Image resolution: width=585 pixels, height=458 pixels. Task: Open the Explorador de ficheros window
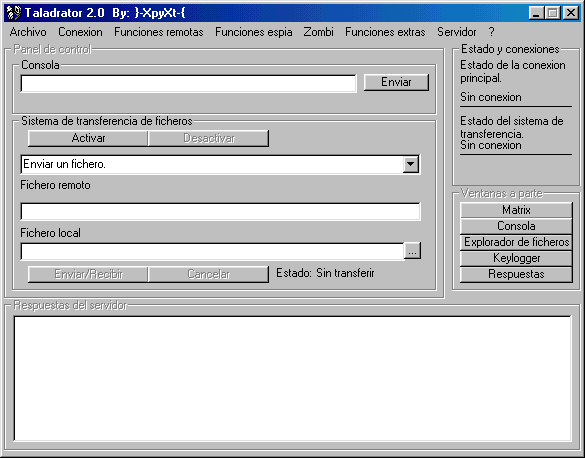[516, 242]
